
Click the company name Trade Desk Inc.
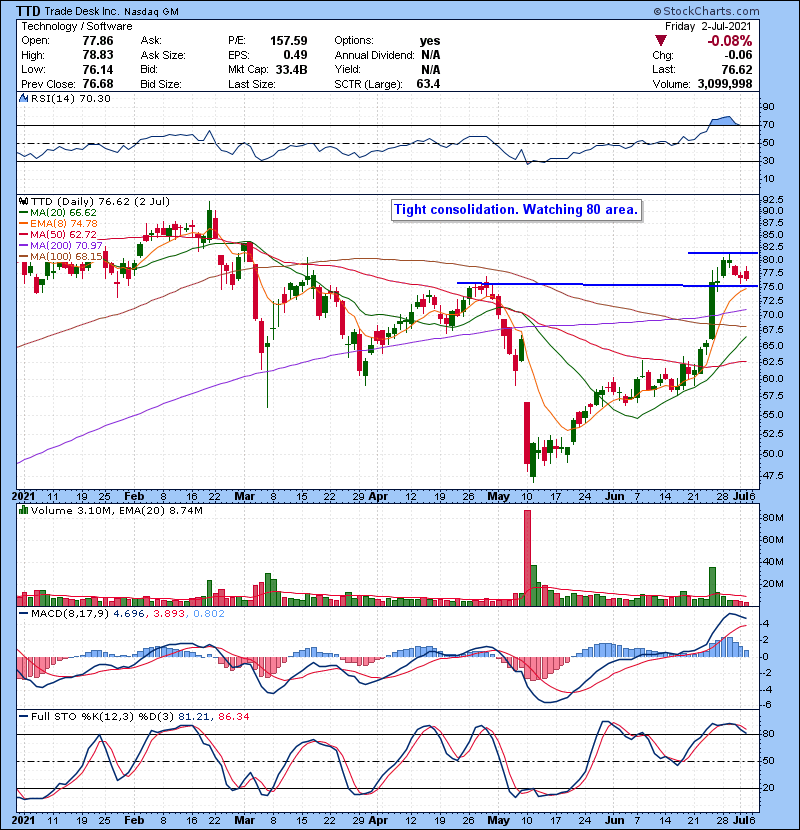click(81, 11)
